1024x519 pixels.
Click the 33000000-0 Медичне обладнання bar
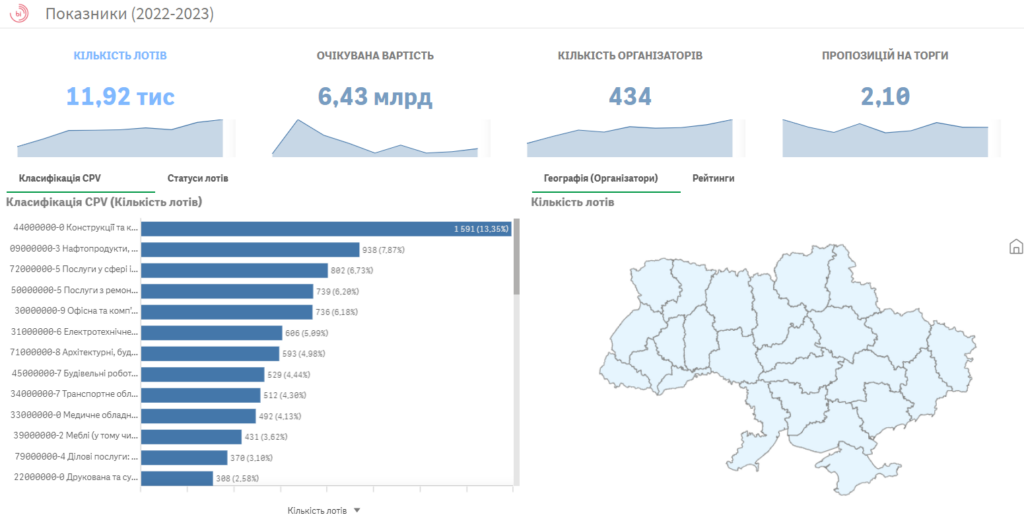click(198, 416)
